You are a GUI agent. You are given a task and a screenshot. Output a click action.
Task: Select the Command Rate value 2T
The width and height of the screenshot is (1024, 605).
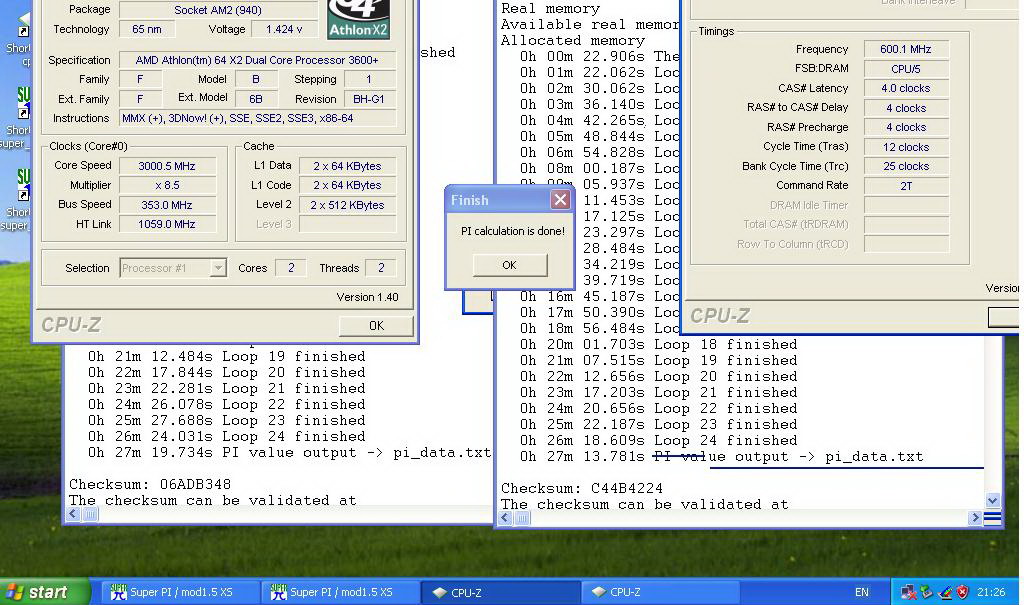(906, 186)
